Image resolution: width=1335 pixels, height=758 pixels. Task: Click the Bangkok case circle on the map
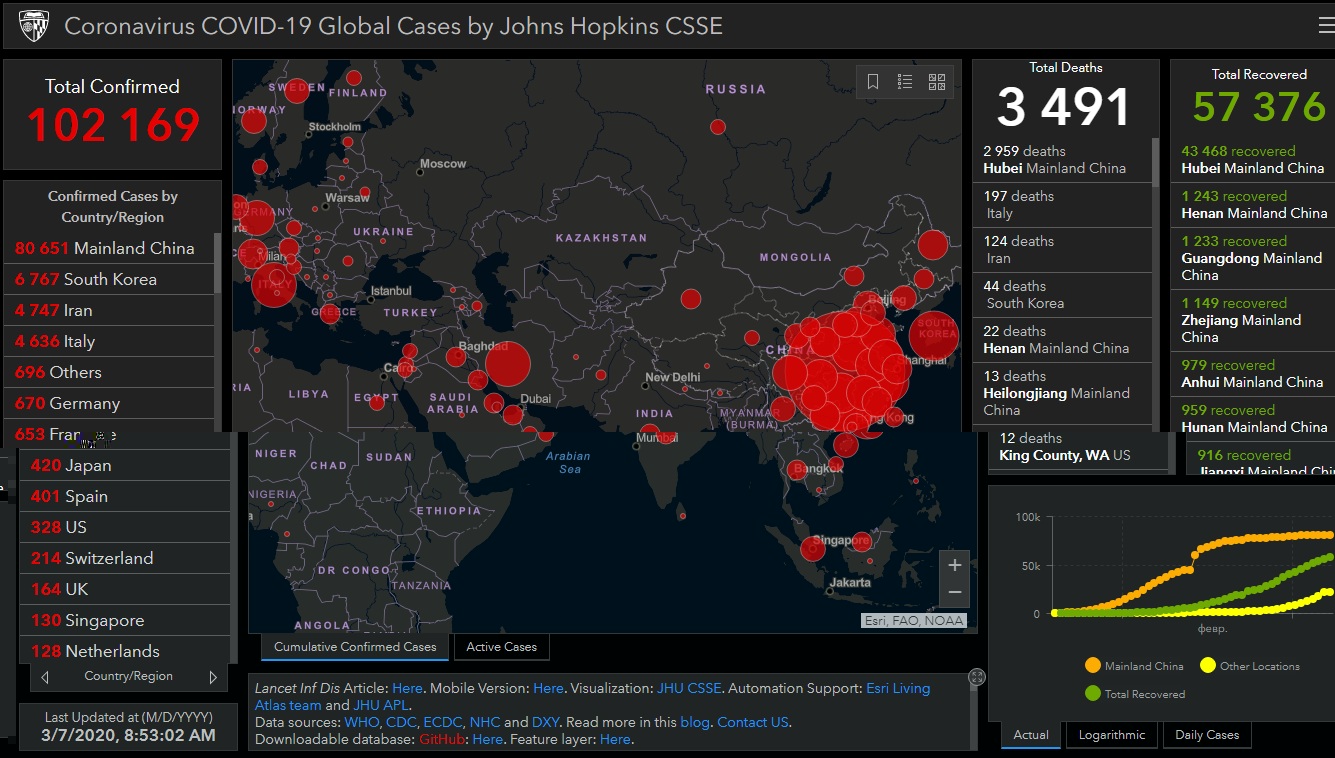798,470
